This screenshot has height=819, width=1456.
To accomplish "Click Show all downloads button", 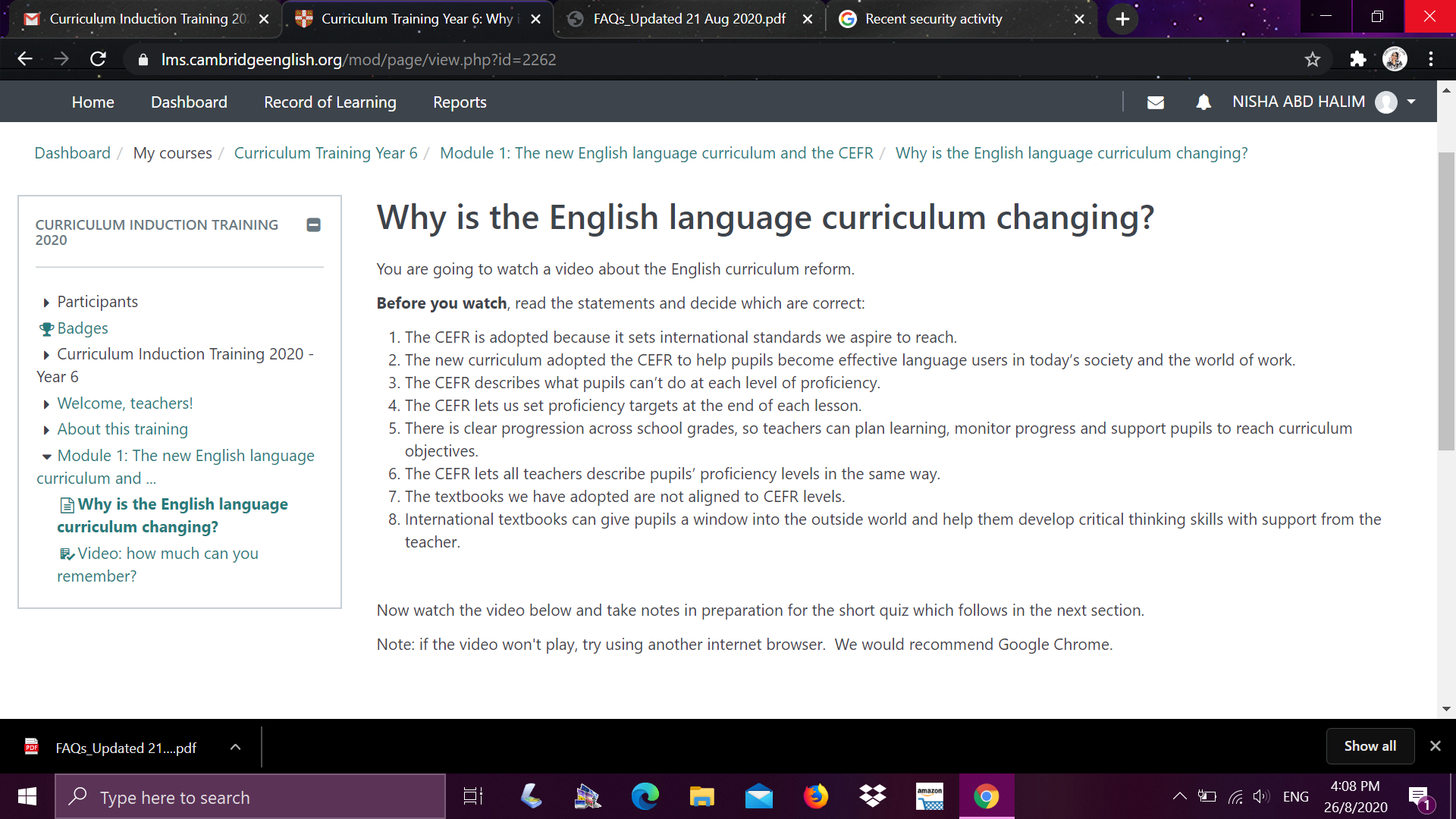I will click(x=1370, y=746).
